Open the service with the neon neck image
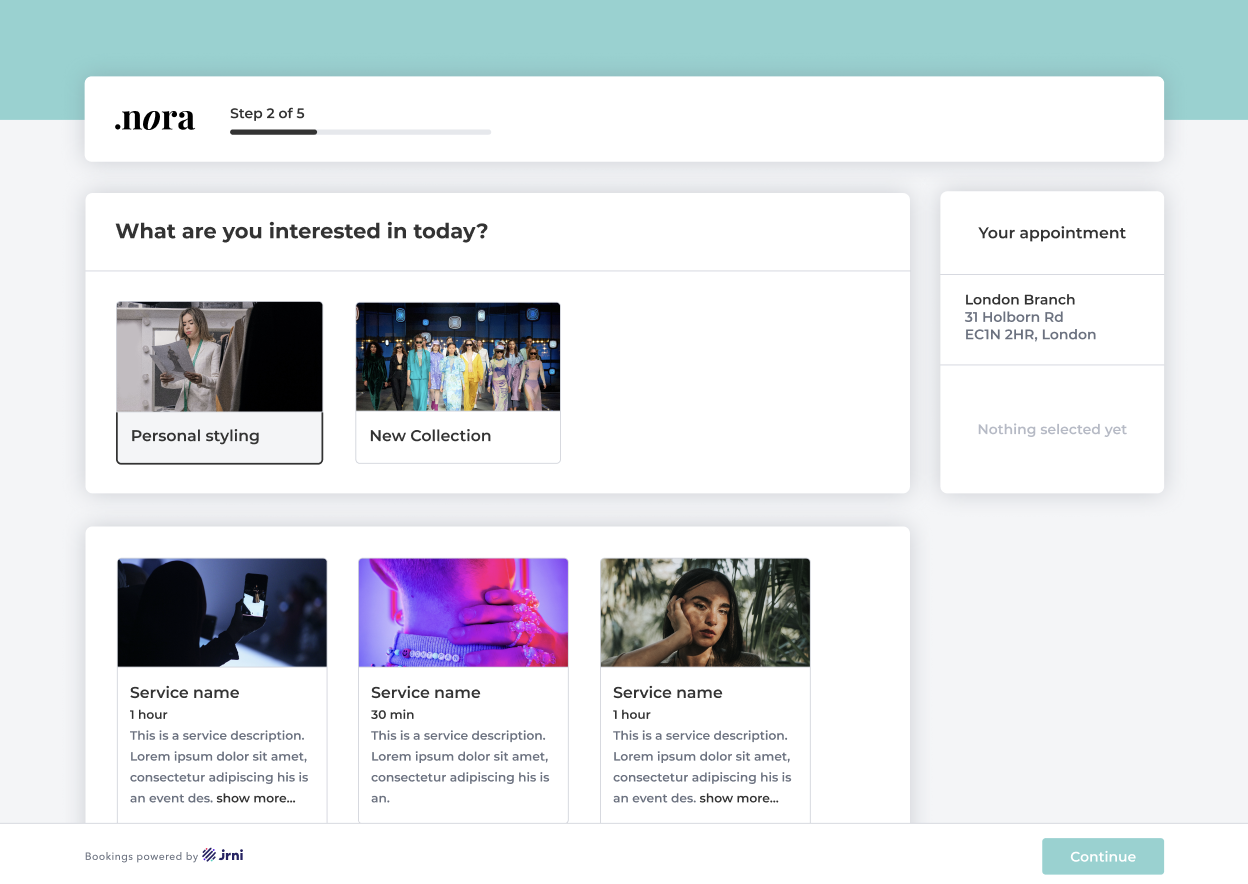 [x=463, y=612]
